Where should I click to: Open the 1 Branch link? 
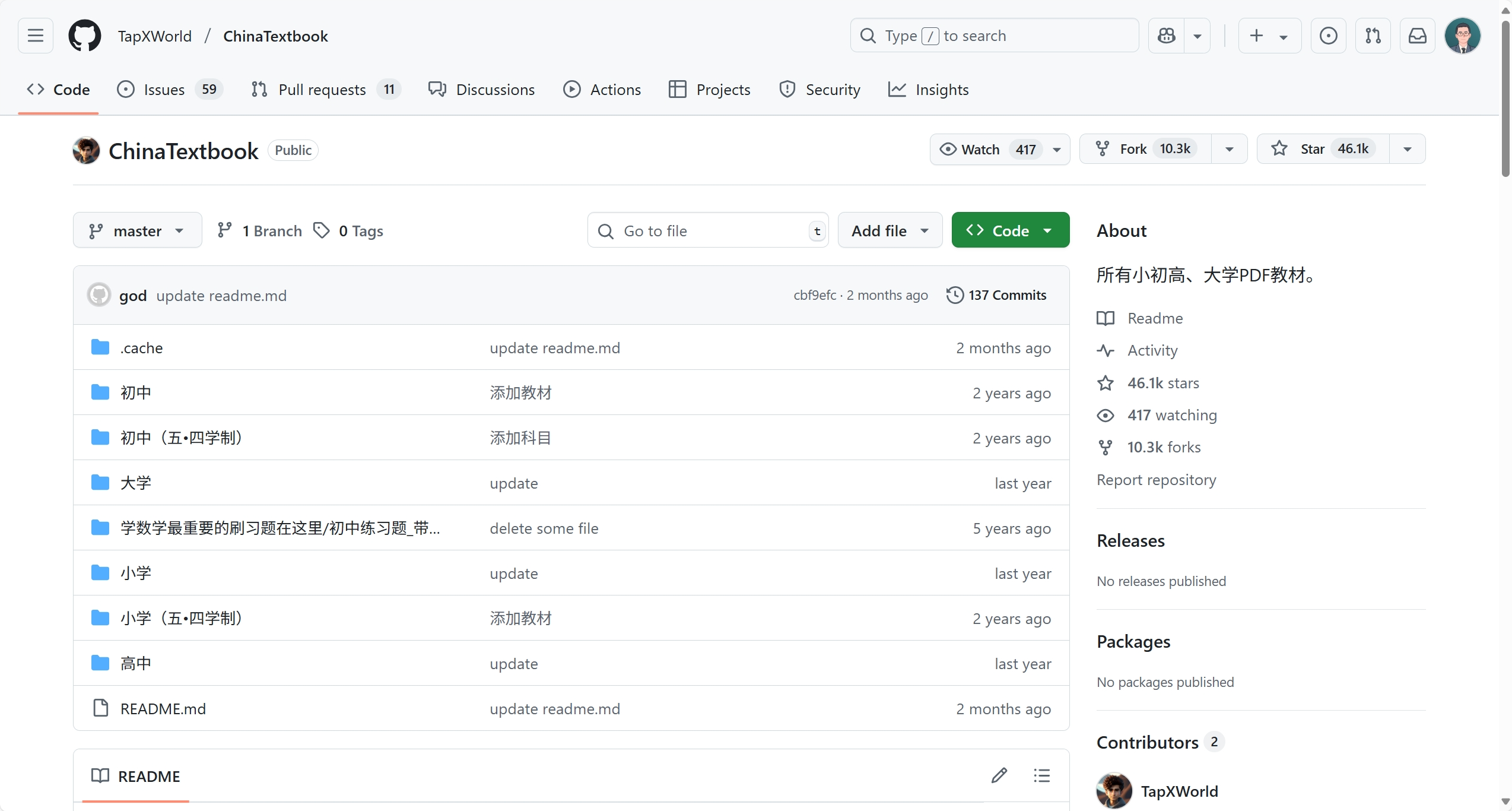point(260,230)
